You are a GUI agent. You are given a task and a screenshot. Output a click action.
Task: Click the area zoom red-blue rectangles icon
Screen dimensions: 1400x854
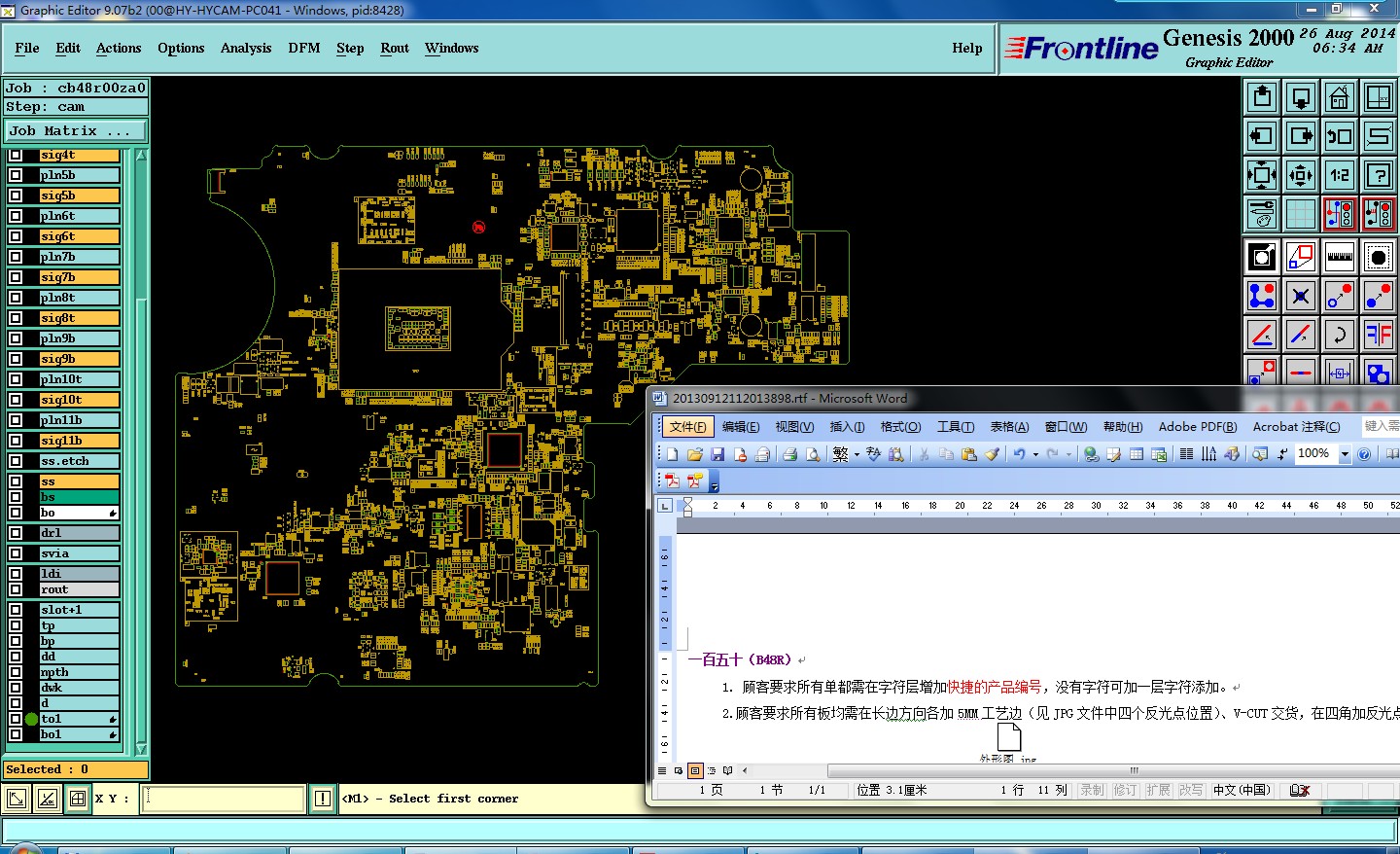[1301, 257]
